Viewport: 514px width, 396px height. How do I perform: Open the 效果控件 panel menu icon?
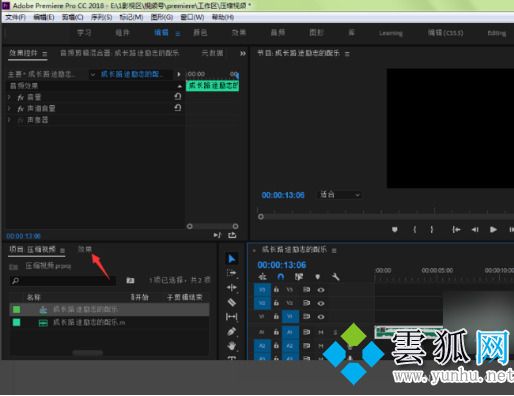click(45, 53)
